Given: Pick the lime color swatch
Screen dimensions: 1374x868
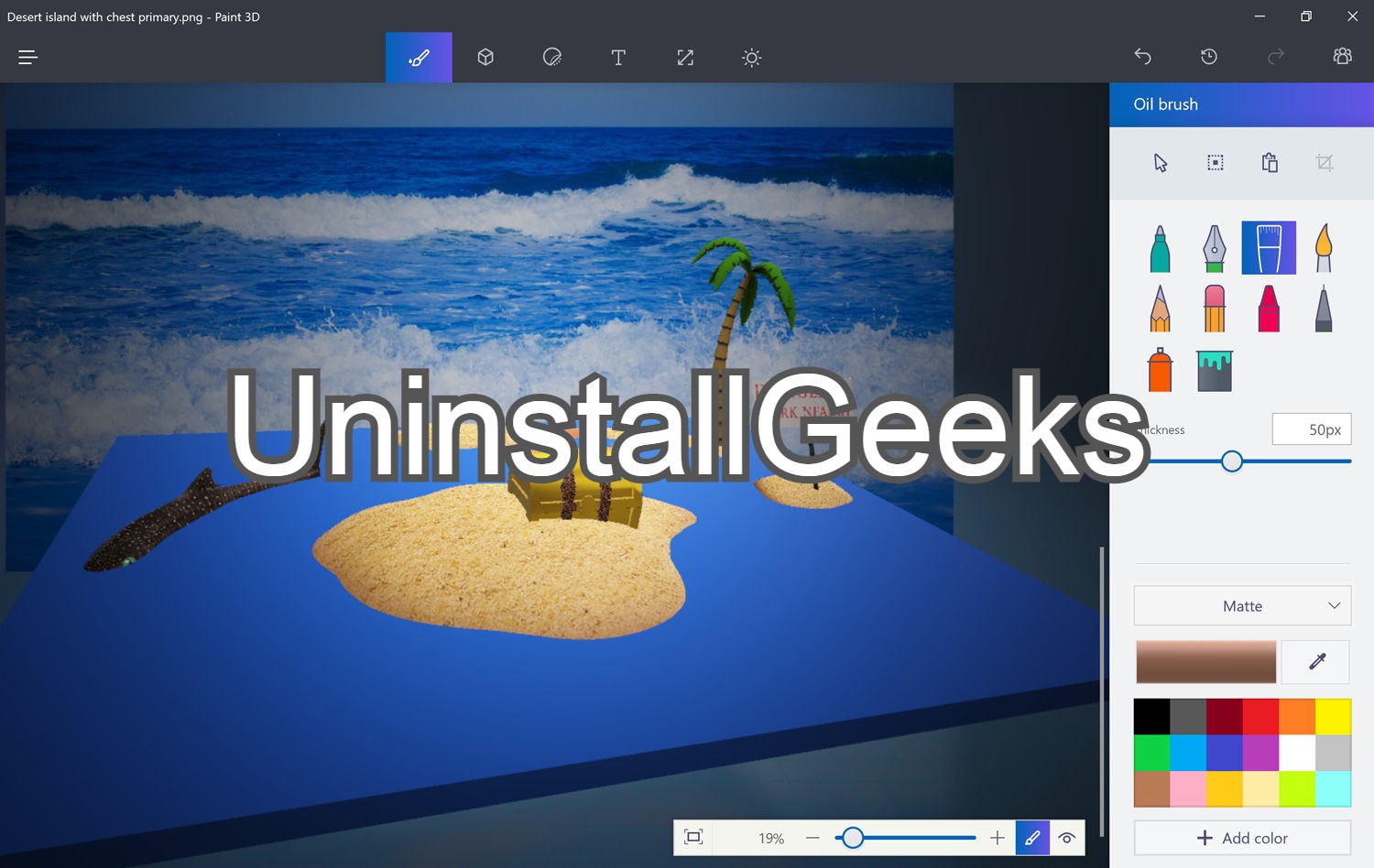Looking at the screenshot, I should tap(1297, 789).
